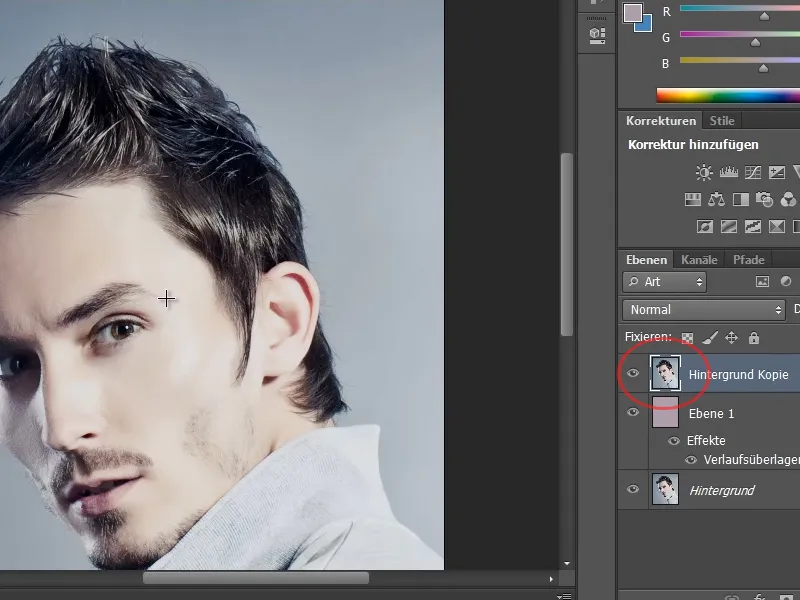The image size is (800, 600).
Task: Hide the Hintergrund Kopie layer
Action: click(x=634, y=374)
